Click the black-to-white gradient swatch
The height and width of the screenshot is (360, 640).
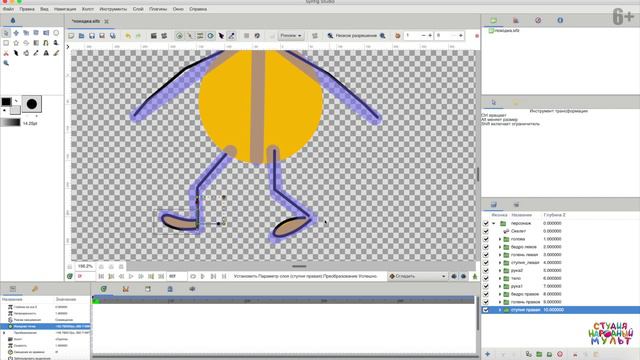coord(11,122)
